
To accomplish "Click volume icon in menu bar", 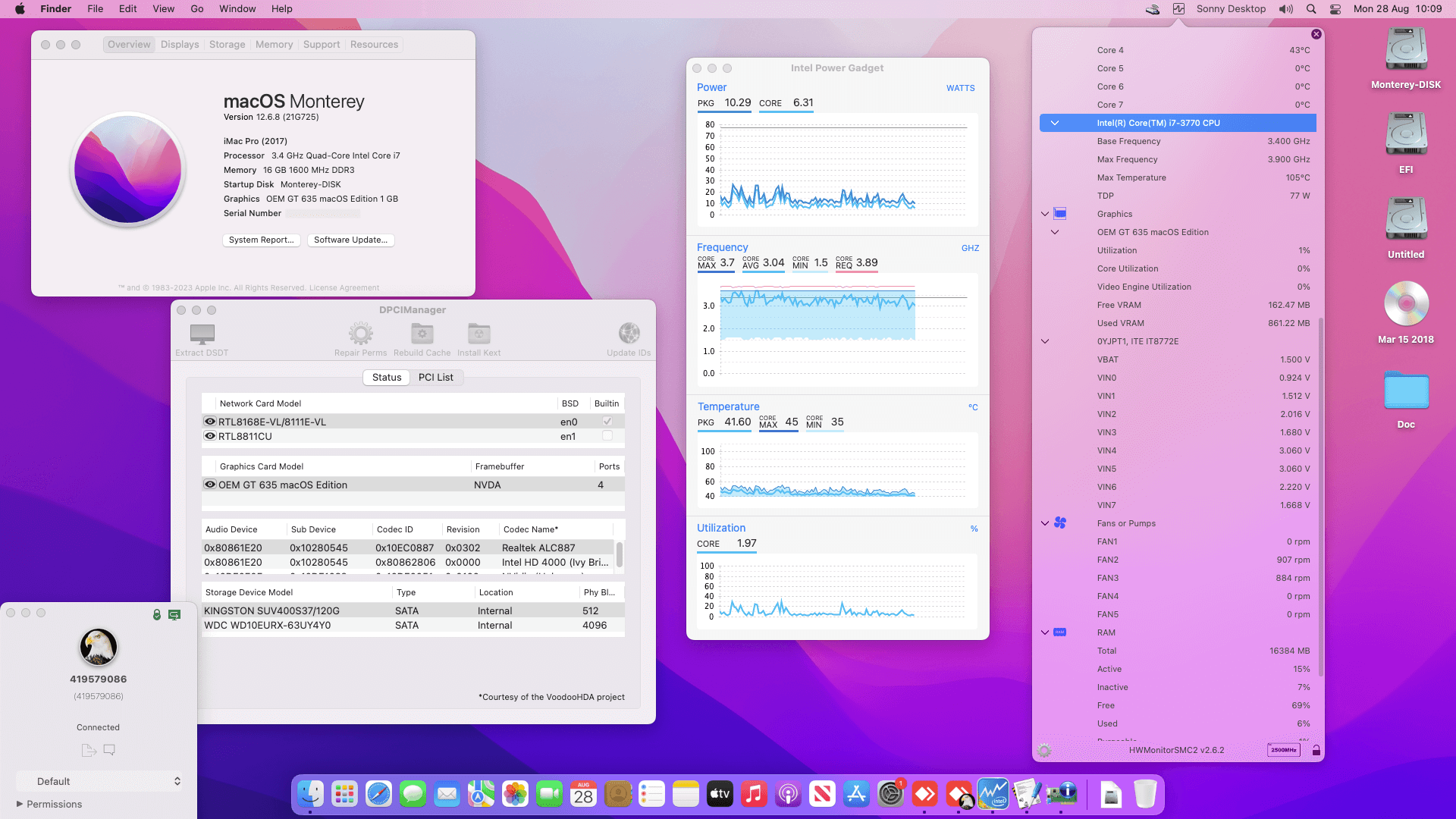I will point(1285,9).
